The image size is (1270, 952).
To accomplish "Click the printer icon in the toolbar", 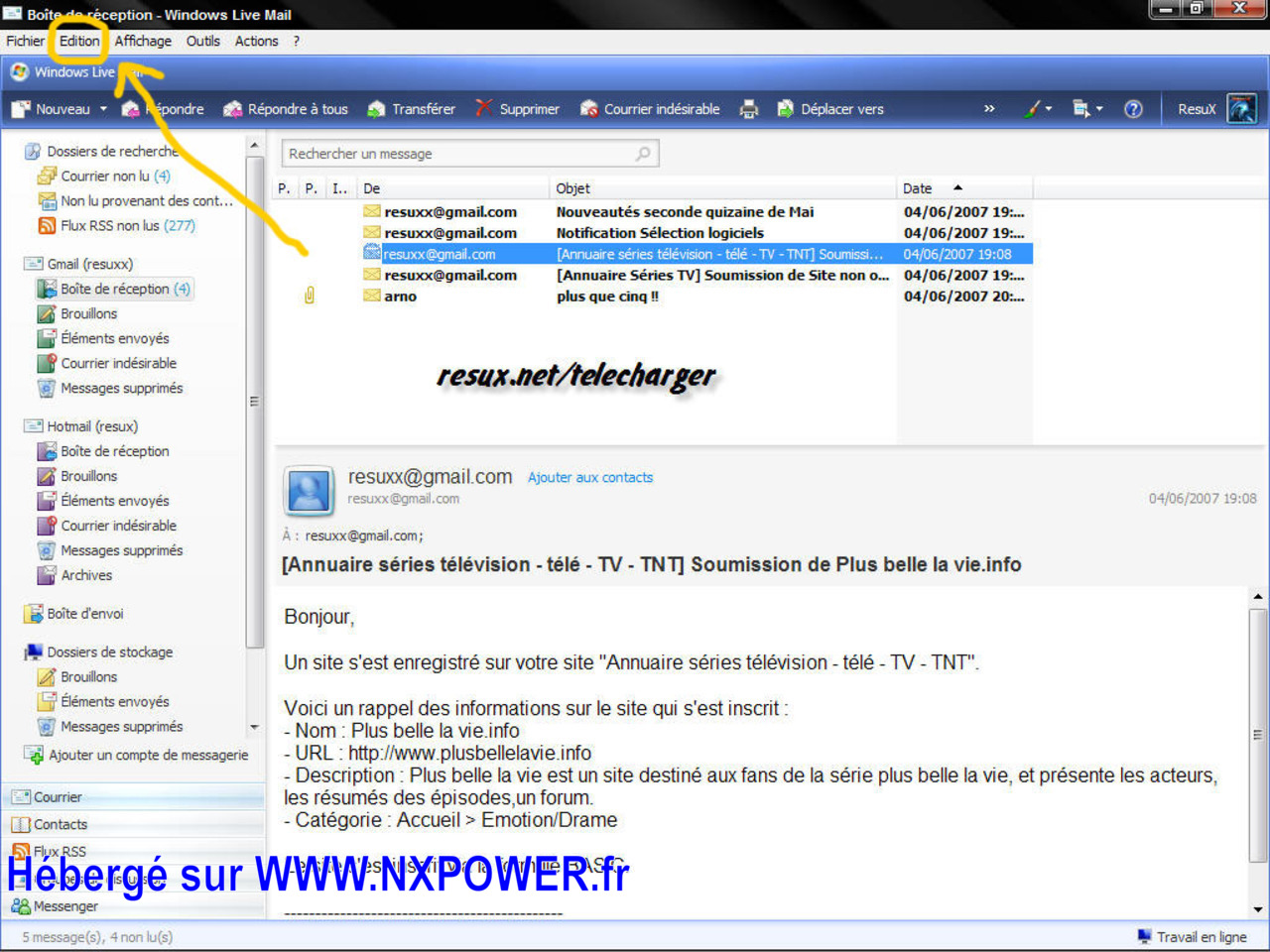I will click(749, 109).
